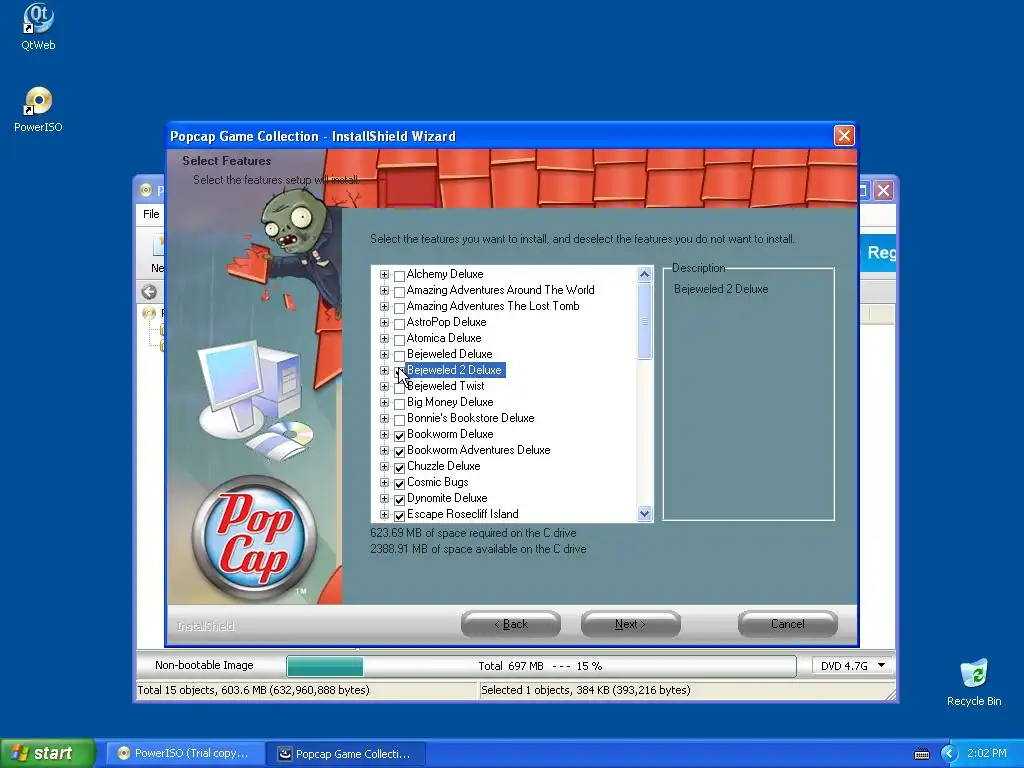Viewport: 1024px width, 768px height.
Task: Expand the Bejeweled Deluxe tree node
Action: click(x=384, y=355)
